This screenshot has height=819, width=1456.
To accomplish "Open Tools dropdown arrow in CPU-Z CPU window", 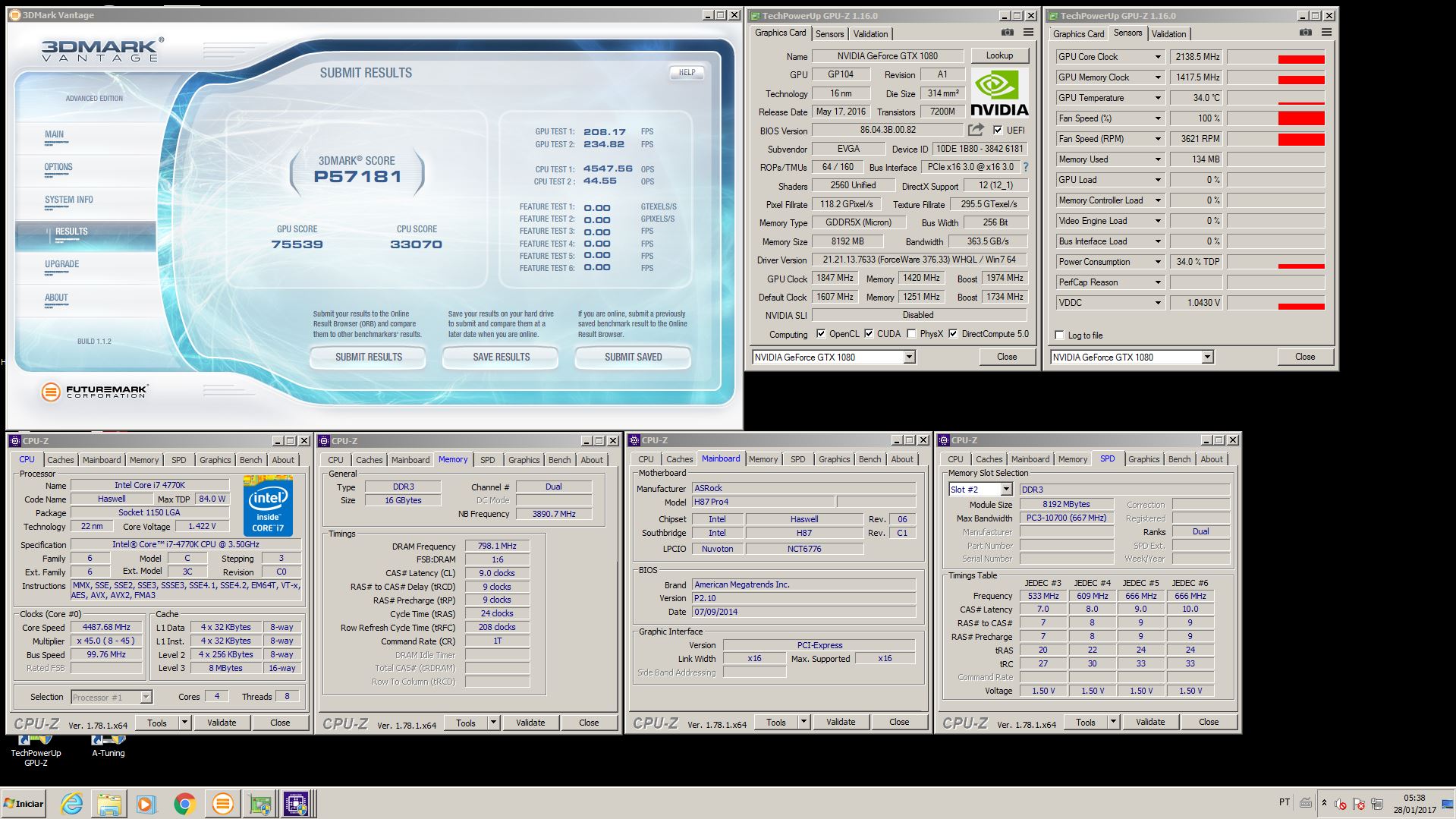I will pos(184,723).
